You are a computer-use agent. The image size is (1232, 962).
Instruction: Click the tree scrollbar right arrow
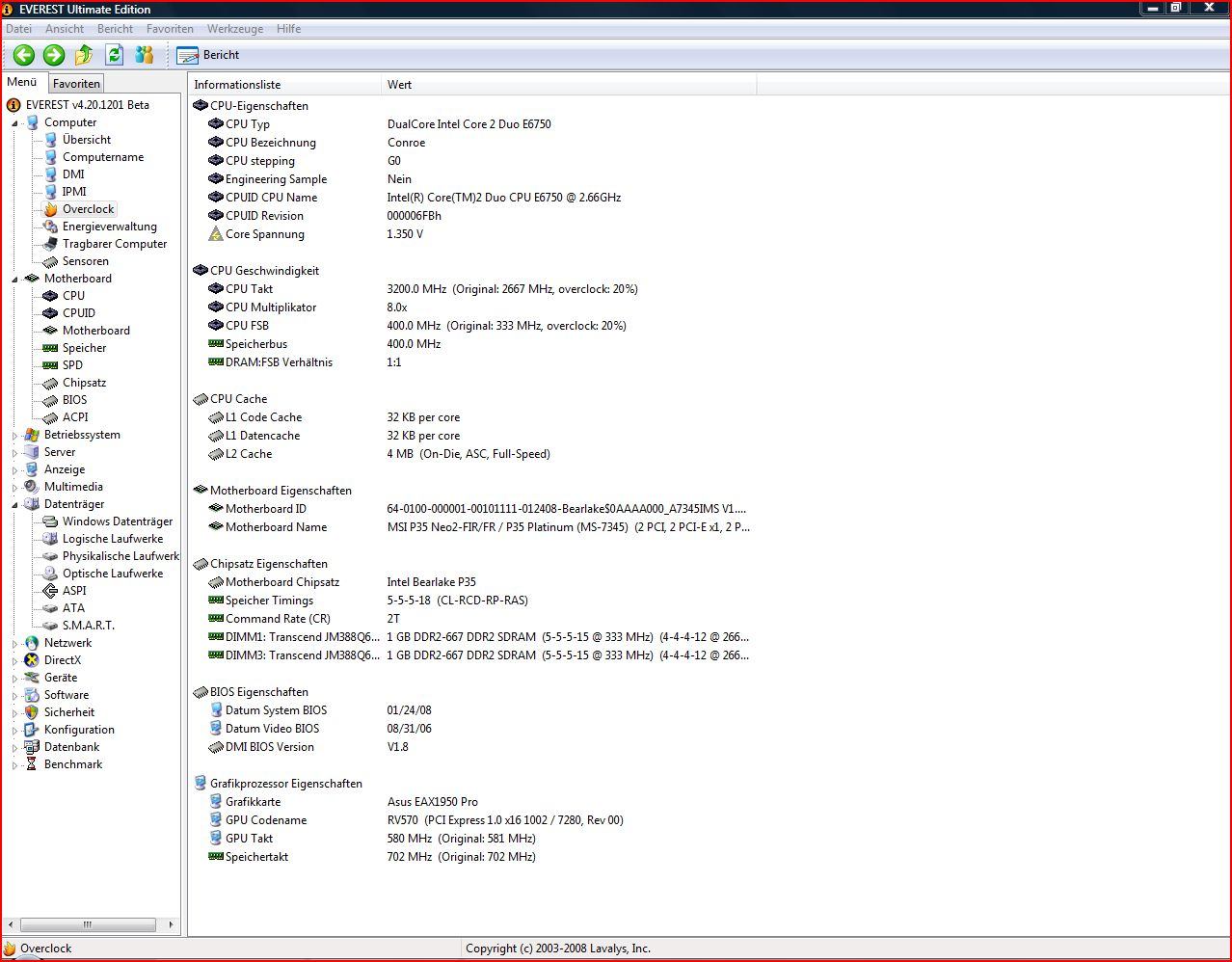171,924
